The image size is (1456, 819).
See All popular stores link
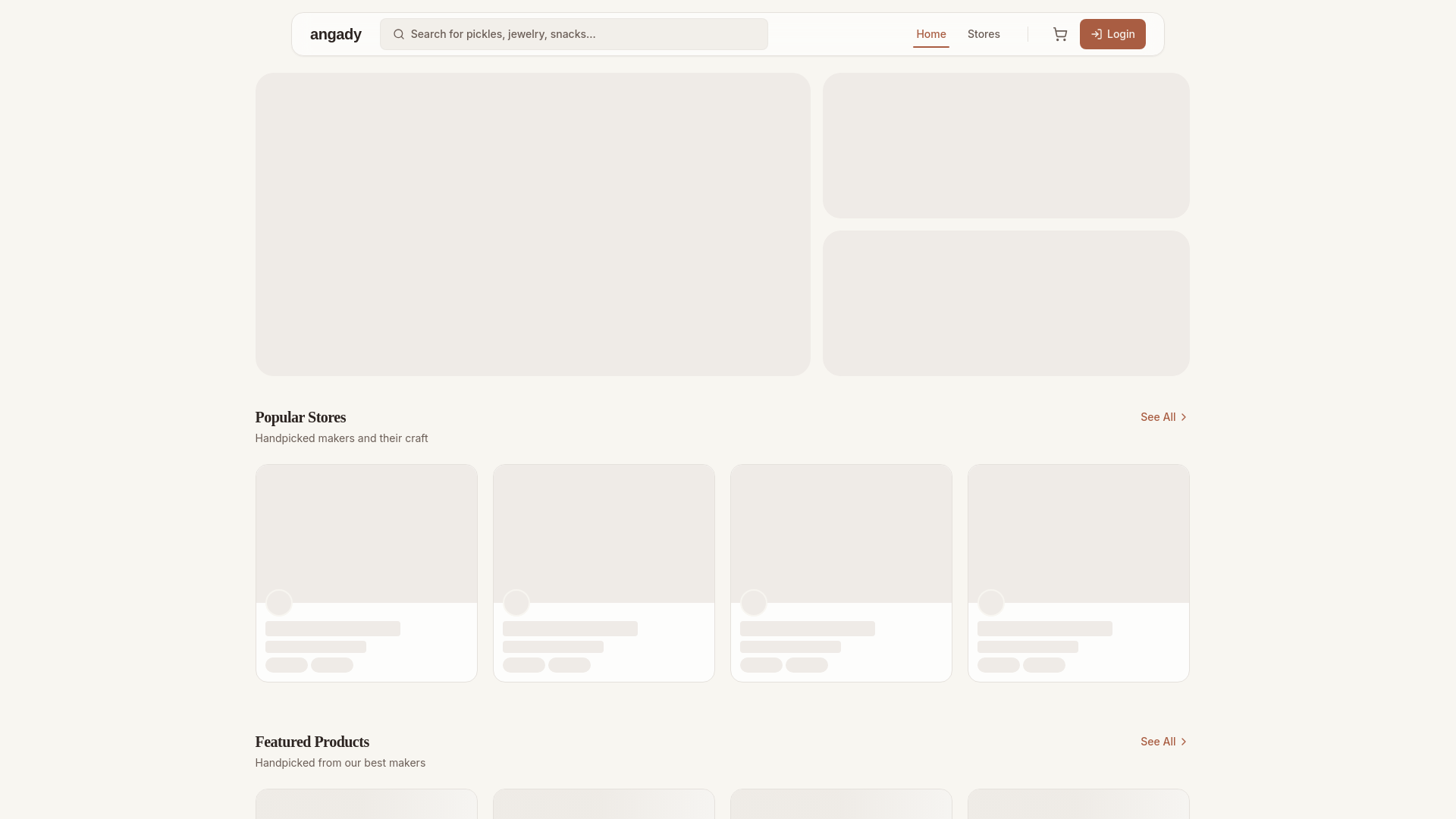click(x=1164, y=417)
